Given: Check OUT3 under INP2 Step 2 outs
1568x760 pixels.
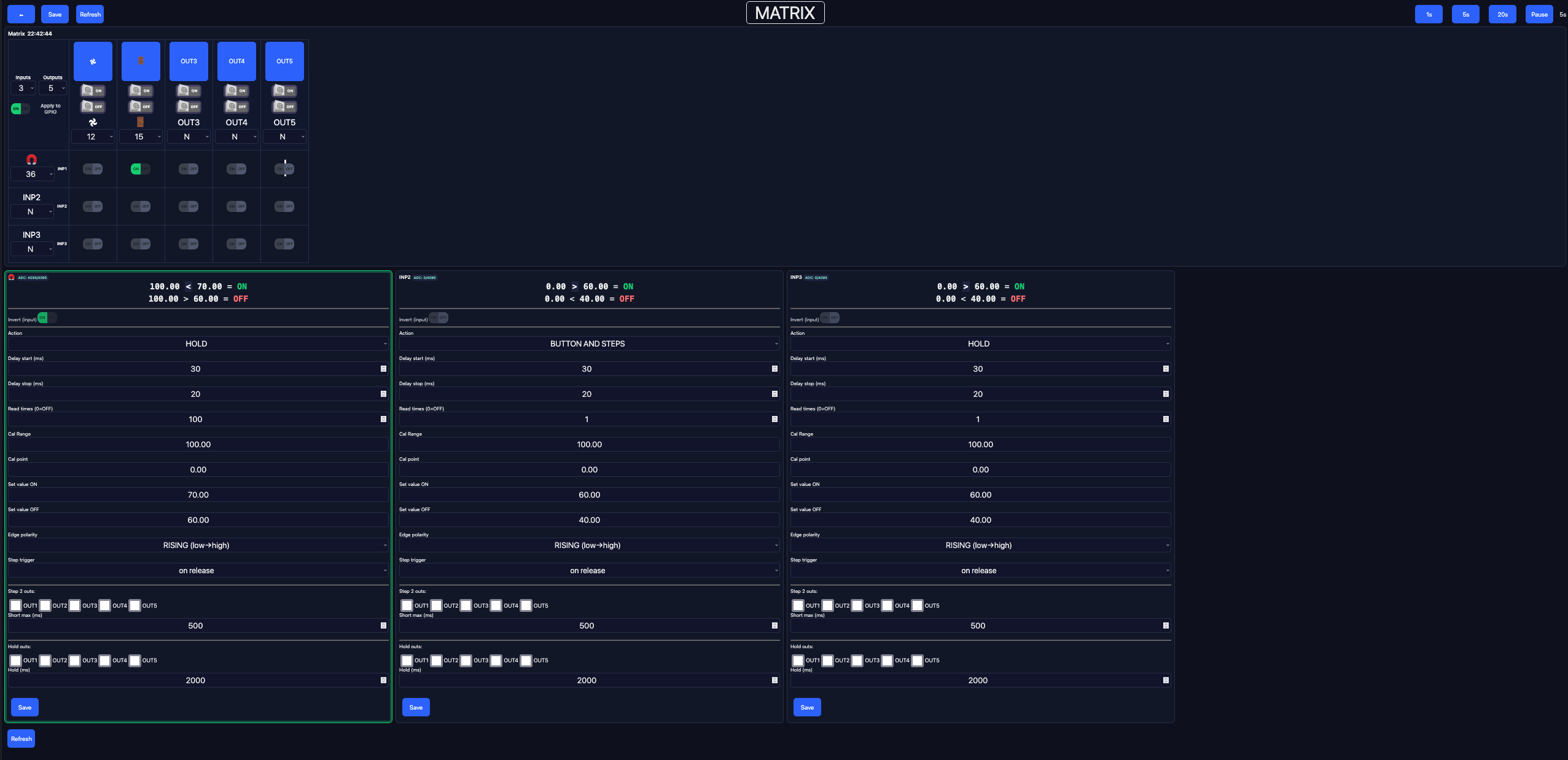Looking at the screenshot, I should (466, 606).
